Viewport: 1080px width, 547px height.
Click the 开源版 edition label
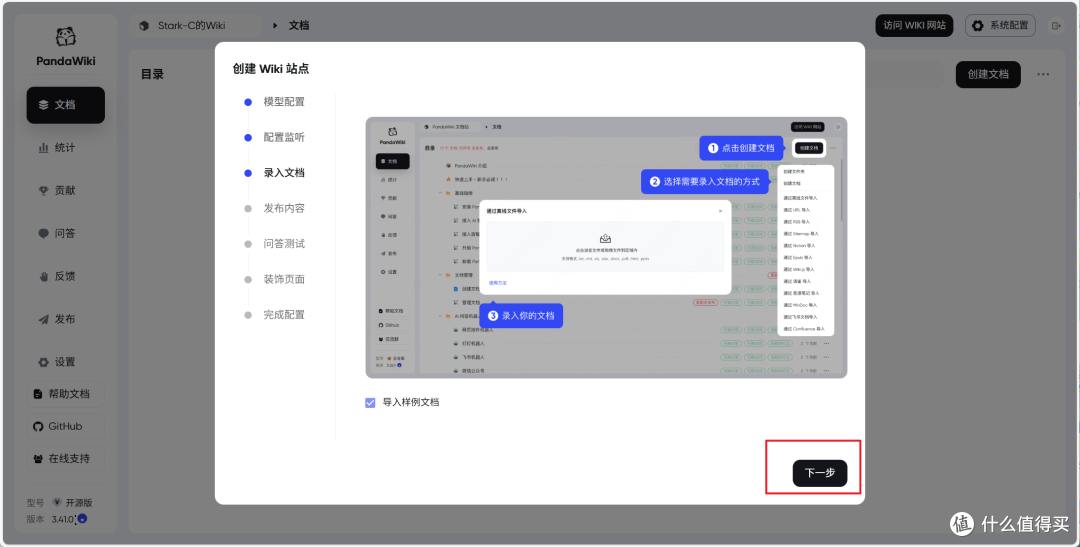click(79, 503)
